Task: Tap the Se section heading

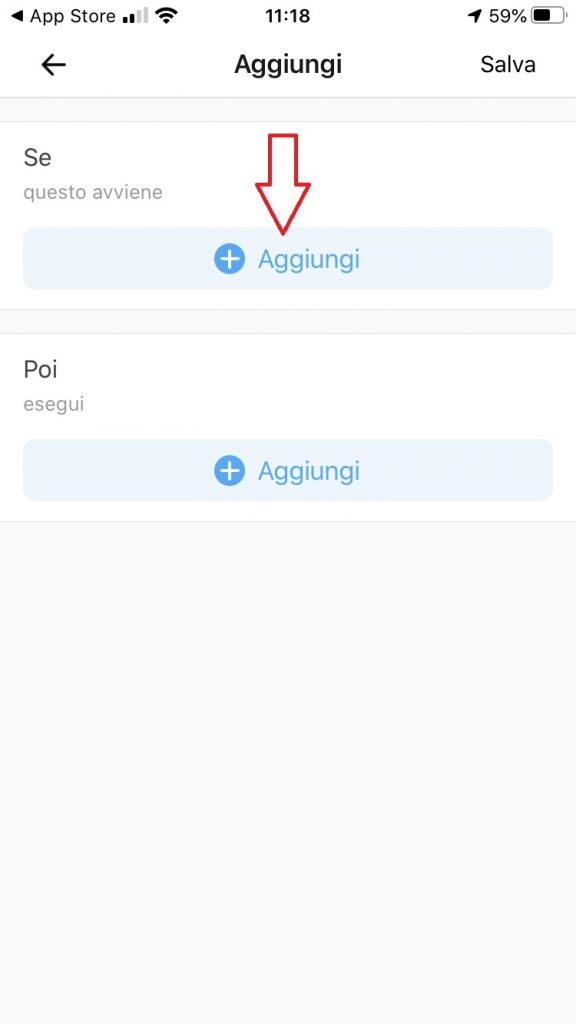Action: [37, 157]
